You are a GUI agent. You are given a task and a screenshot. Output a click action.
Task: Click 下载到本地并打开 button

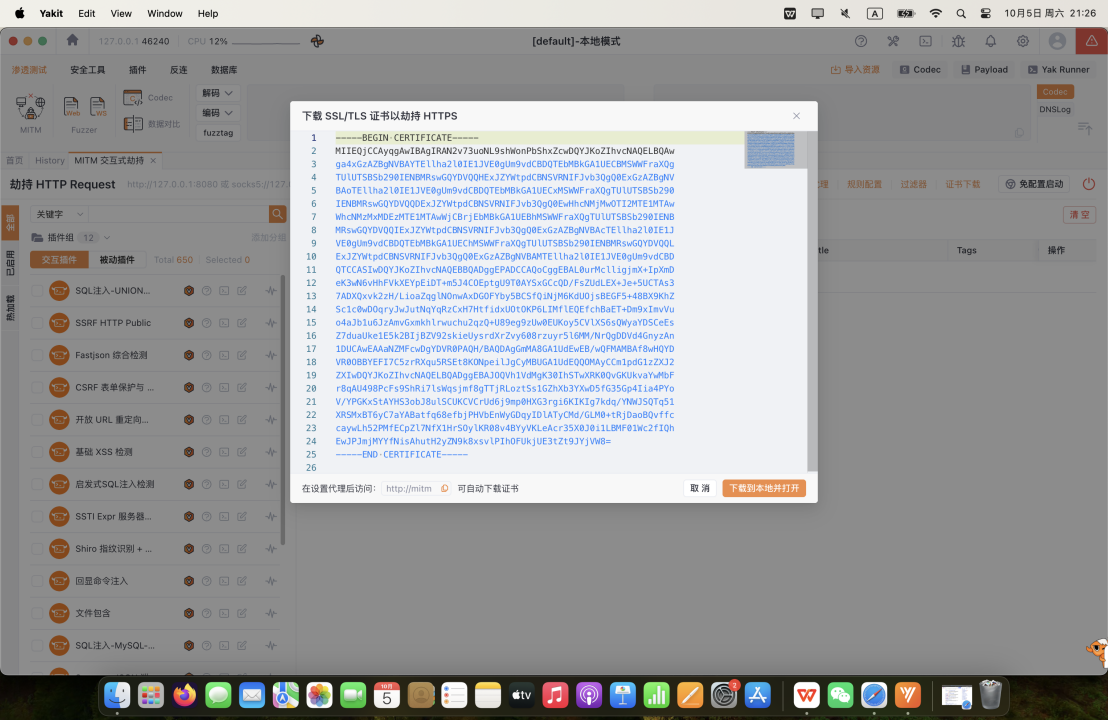point(764,489)
